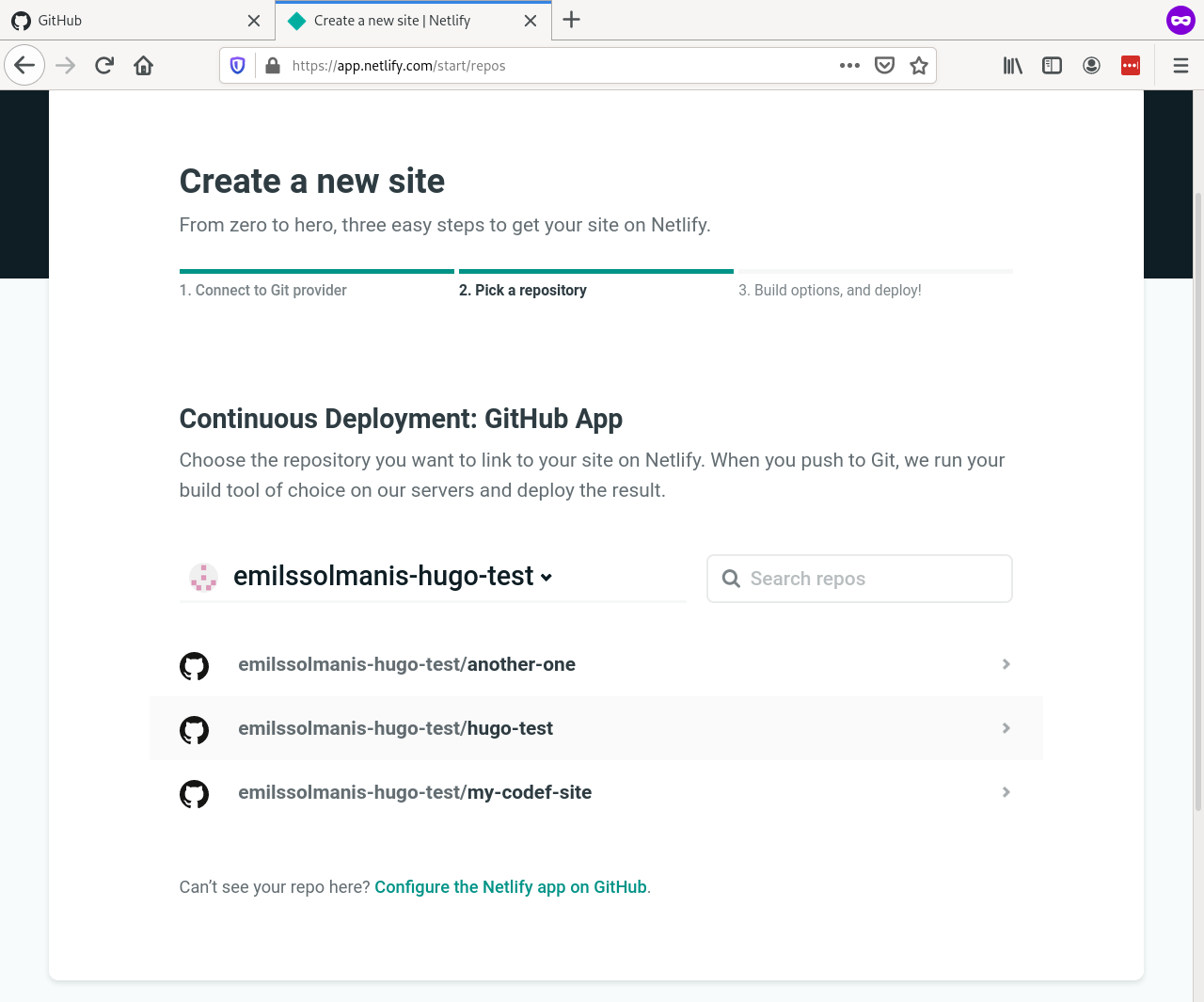The height and width of the screenshot is (1002, 1204).
Task: Open the Library bookmarks icon
Action: click(1012, 65)
